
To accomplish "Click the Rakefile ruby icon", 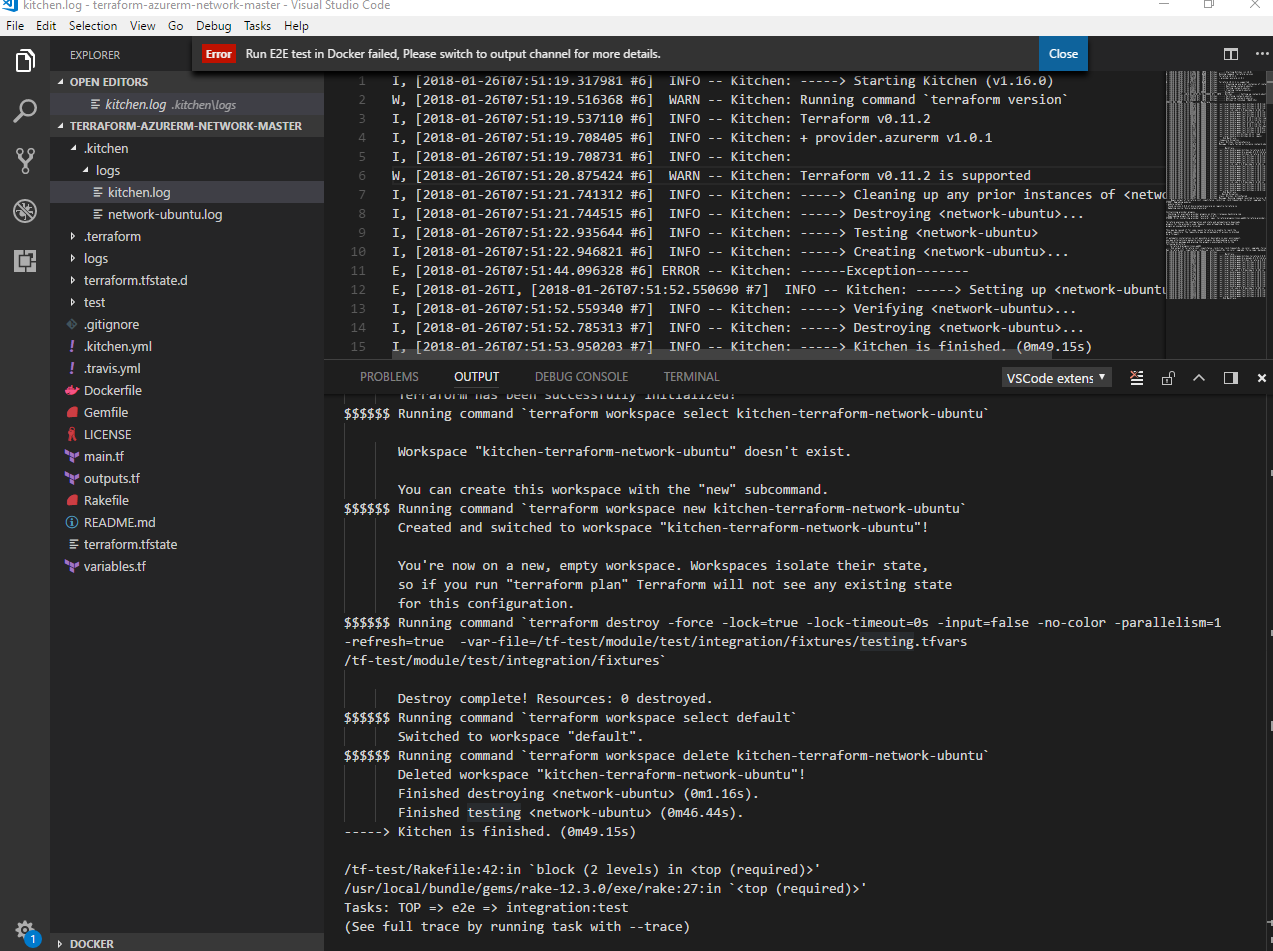I will (72, 500).
